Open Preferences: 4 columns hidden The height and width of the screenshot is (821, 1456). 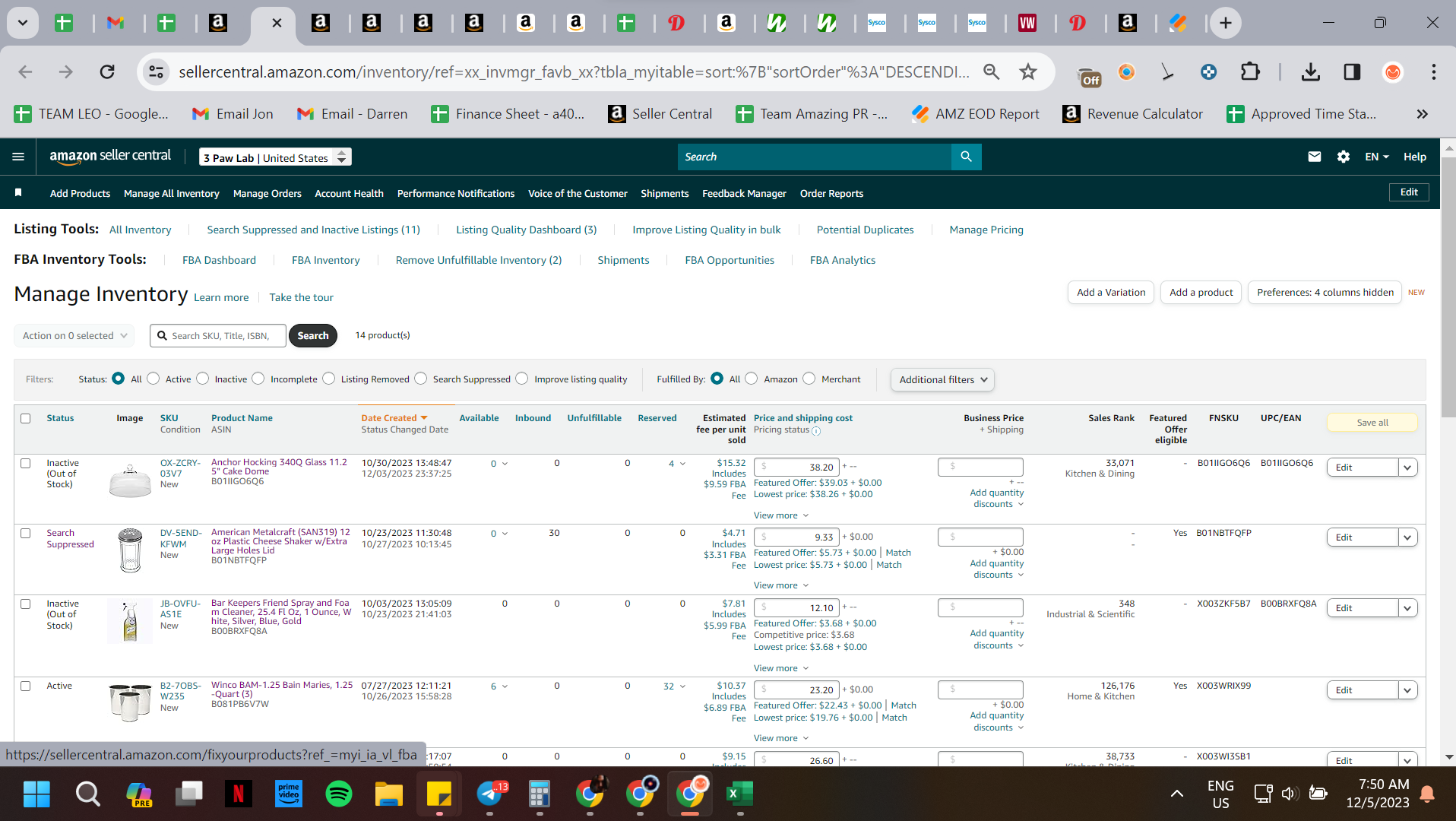[1325, 292]
